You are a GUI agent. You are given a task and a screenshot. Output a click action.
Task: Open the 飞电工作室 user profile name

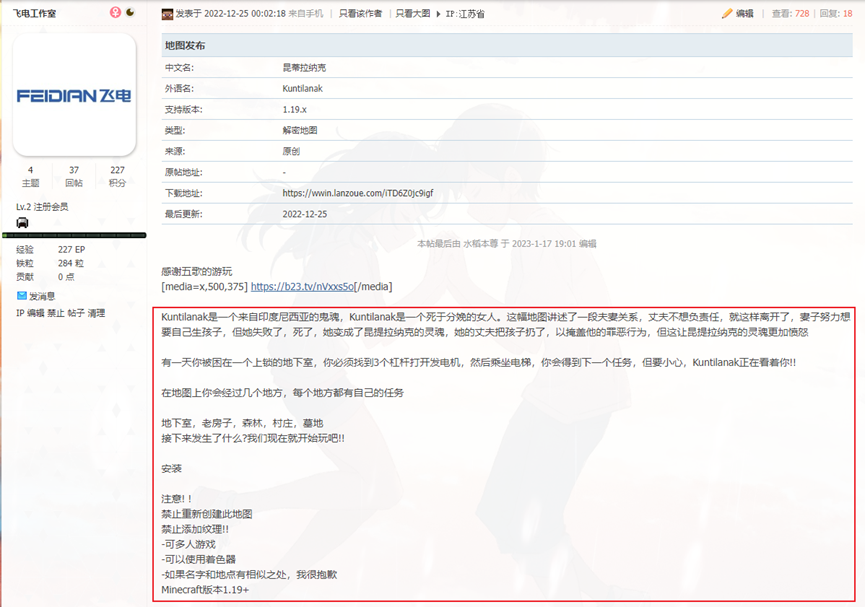click(34, 13)
